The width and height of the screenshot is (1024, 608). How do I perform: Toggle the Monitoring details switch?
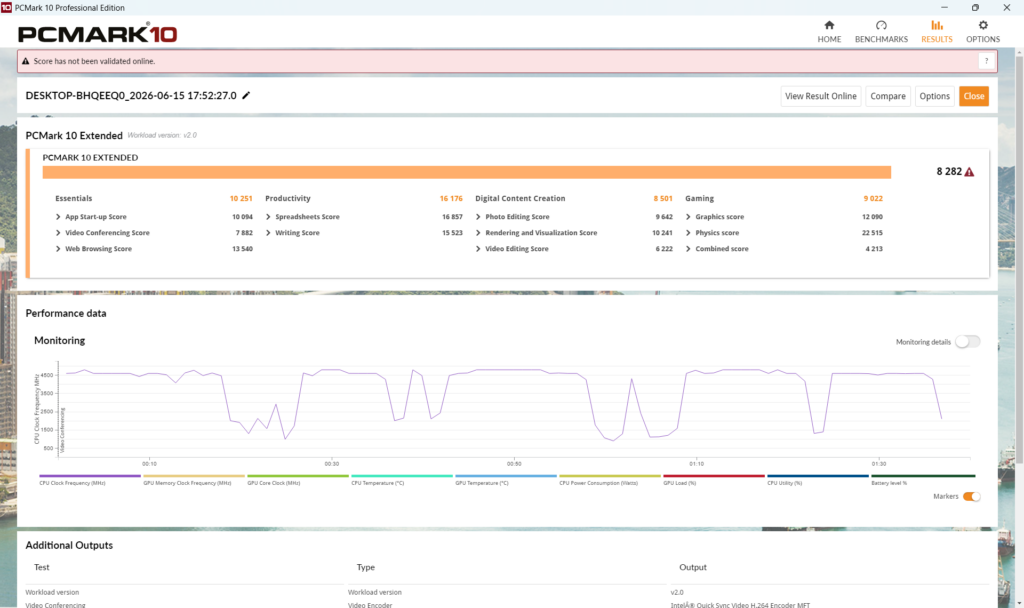pos(967,342)
